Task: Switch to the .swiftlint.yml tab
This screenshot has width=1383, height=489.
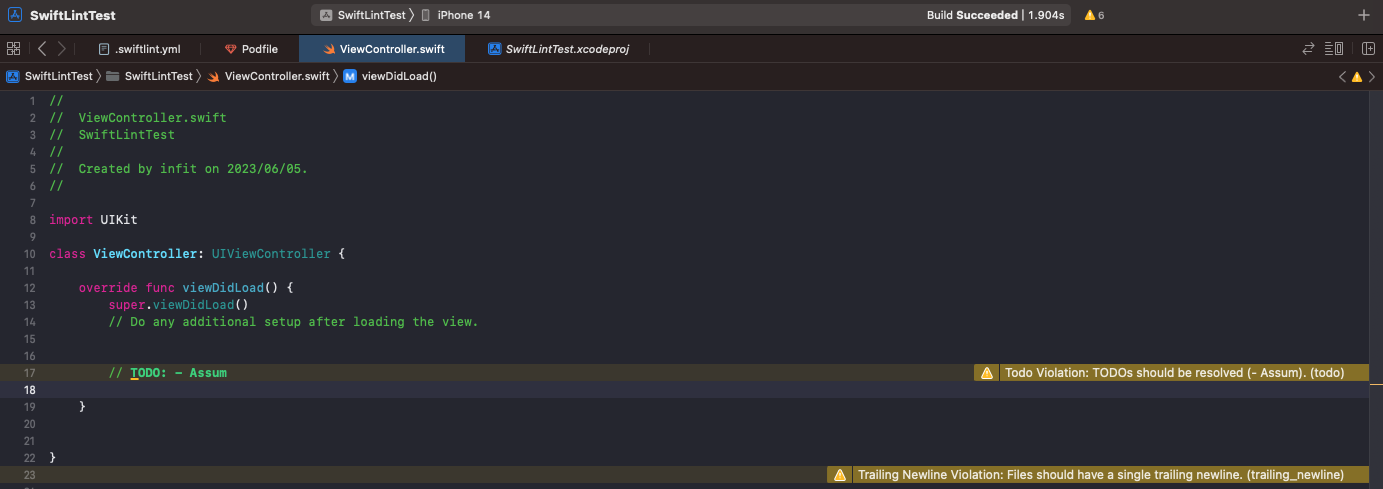Action: click(x=139, y=49)
